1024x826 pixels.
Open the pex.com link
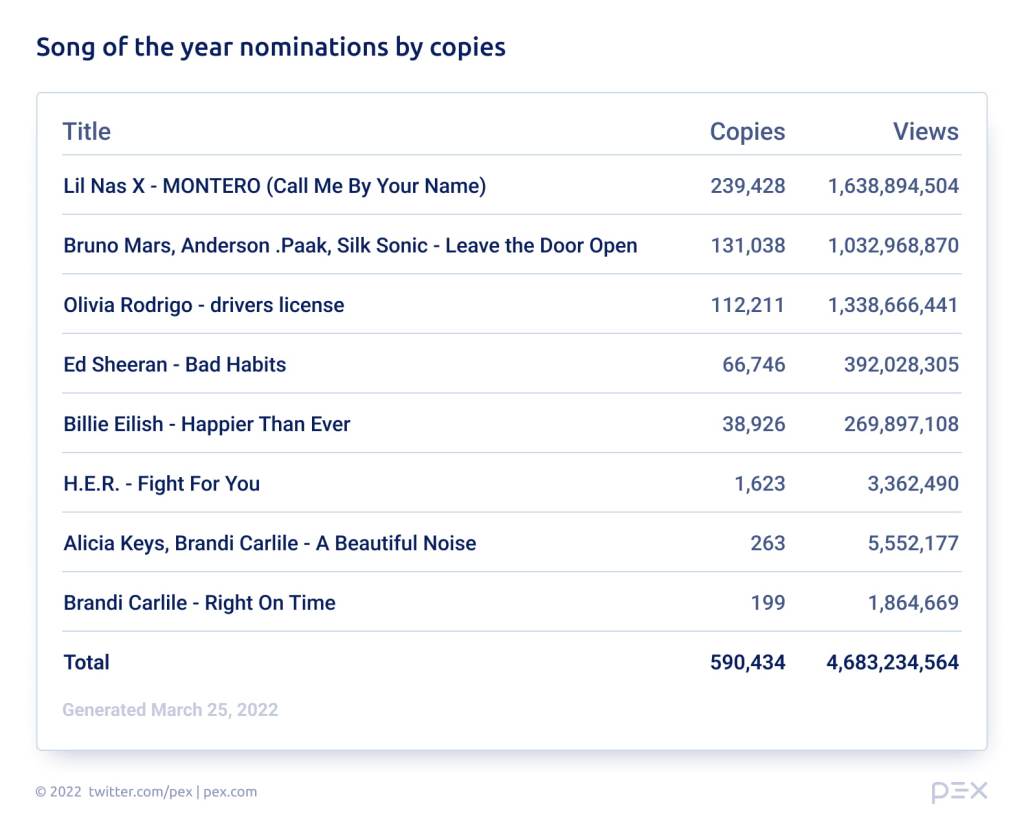click(x=230, y=792)
